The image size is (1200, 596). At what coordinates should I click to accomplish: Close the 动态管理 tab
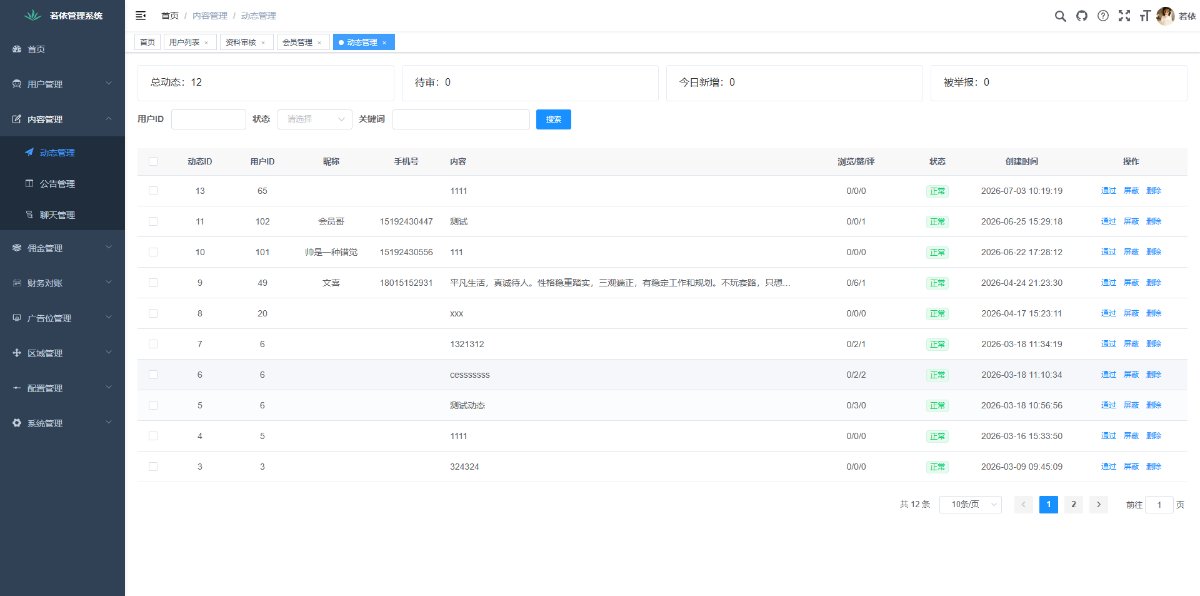384,43
